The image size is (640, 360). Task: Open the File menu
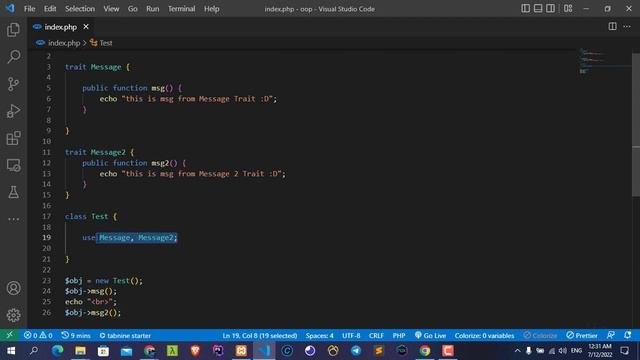[x=29, y=9]
